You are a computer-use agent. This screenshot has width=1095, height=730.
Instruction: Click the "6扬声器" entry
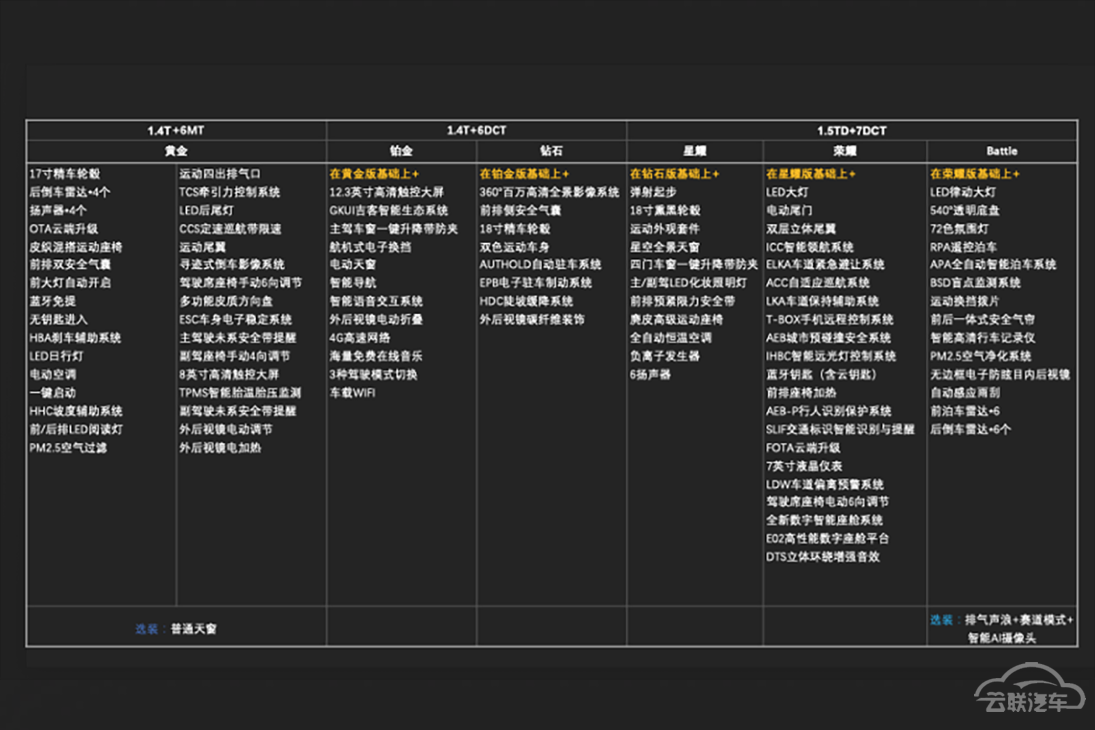[650, 374]
